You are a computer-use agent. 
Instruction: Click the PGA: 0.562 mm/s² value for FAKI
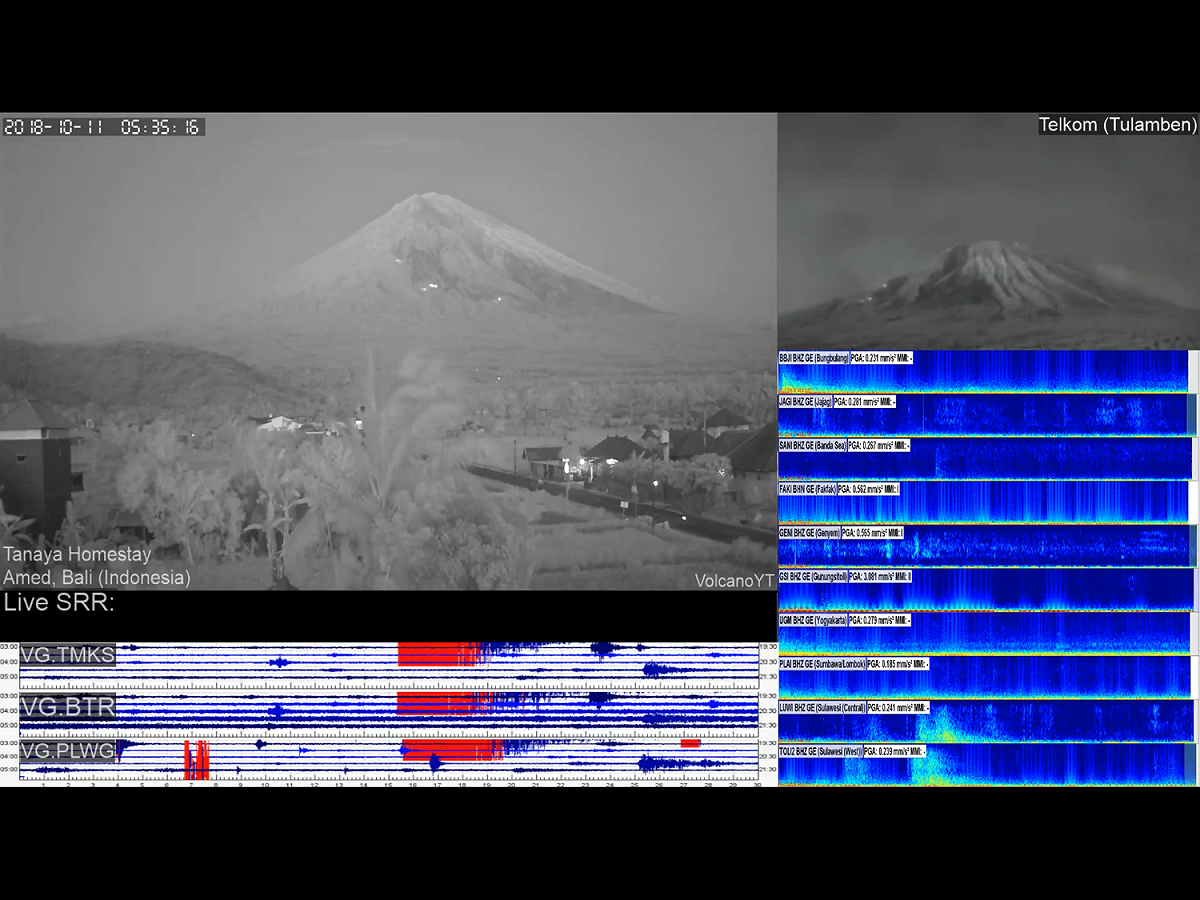click(869, 489)
